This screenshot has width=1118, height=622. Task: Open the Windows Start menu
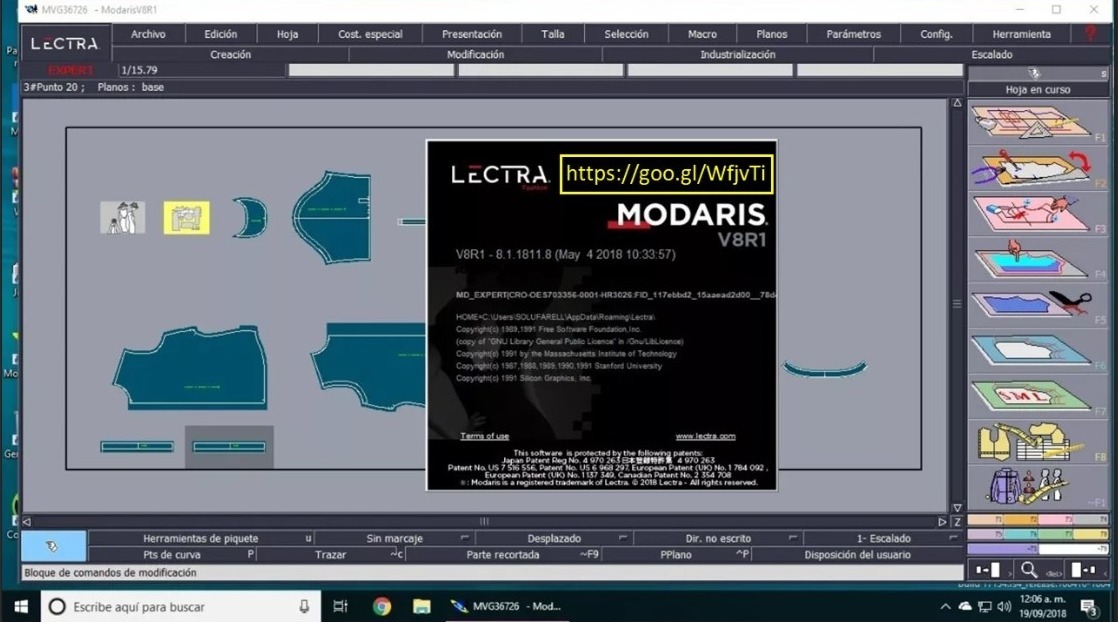pos(21,606)
